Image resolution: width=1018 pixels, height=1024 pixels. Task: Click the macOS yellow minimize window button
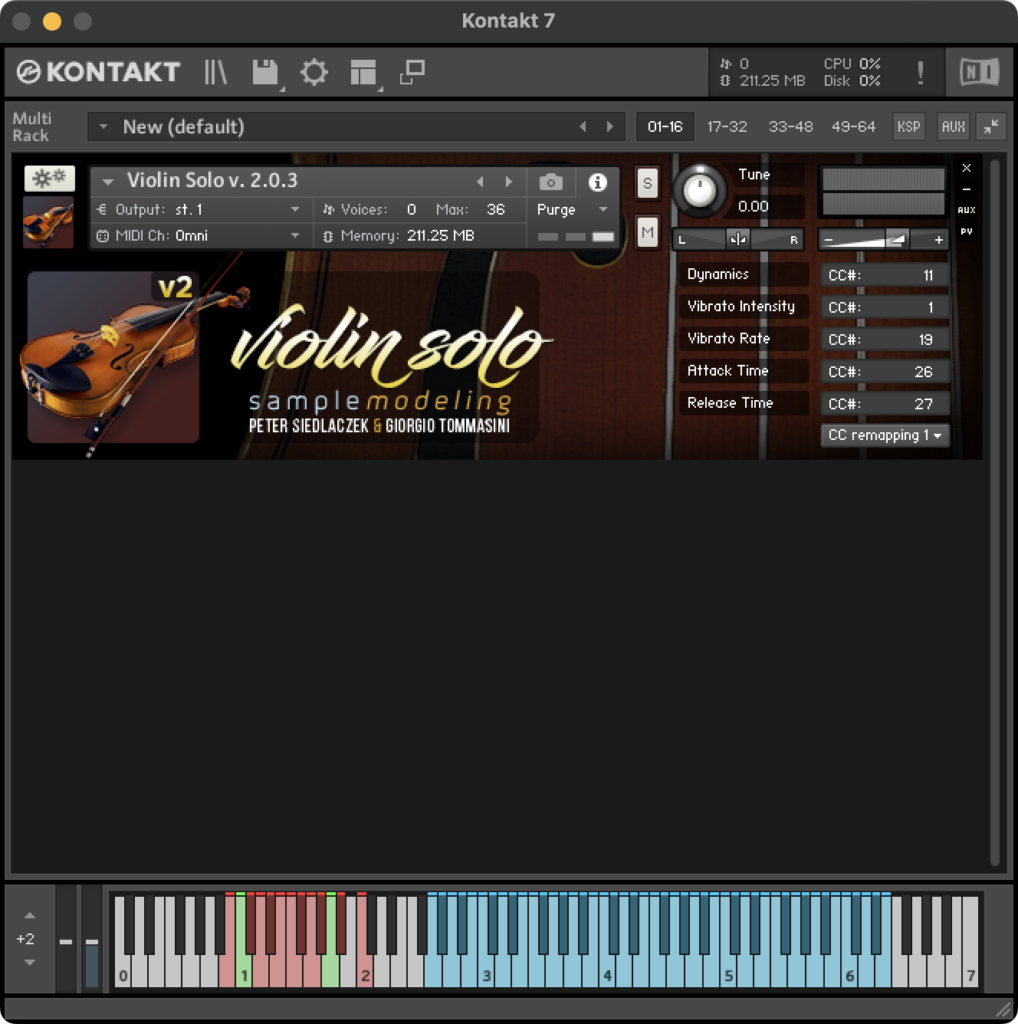point(52,22)
